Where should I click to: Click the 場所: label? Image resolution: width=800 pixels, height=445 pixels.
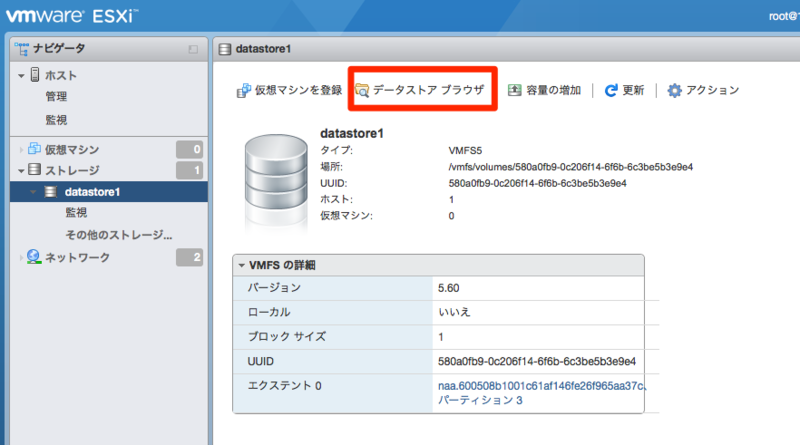331,166
